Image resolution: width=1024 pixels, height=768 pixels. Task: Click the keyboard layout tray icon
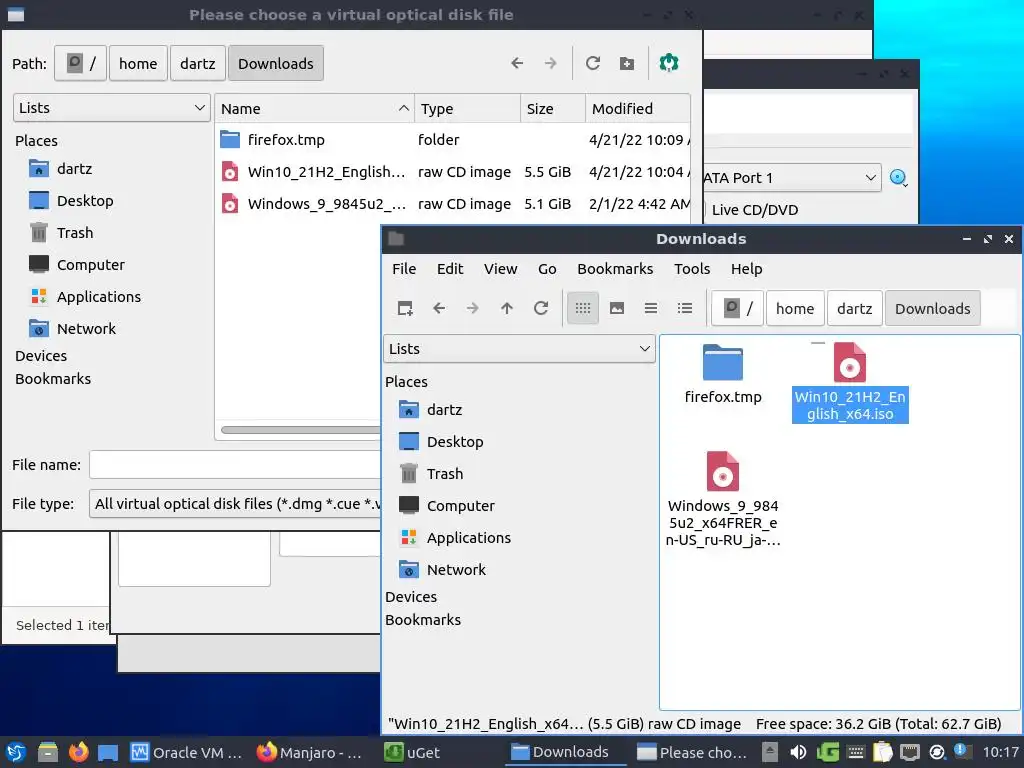pos(856,752)
